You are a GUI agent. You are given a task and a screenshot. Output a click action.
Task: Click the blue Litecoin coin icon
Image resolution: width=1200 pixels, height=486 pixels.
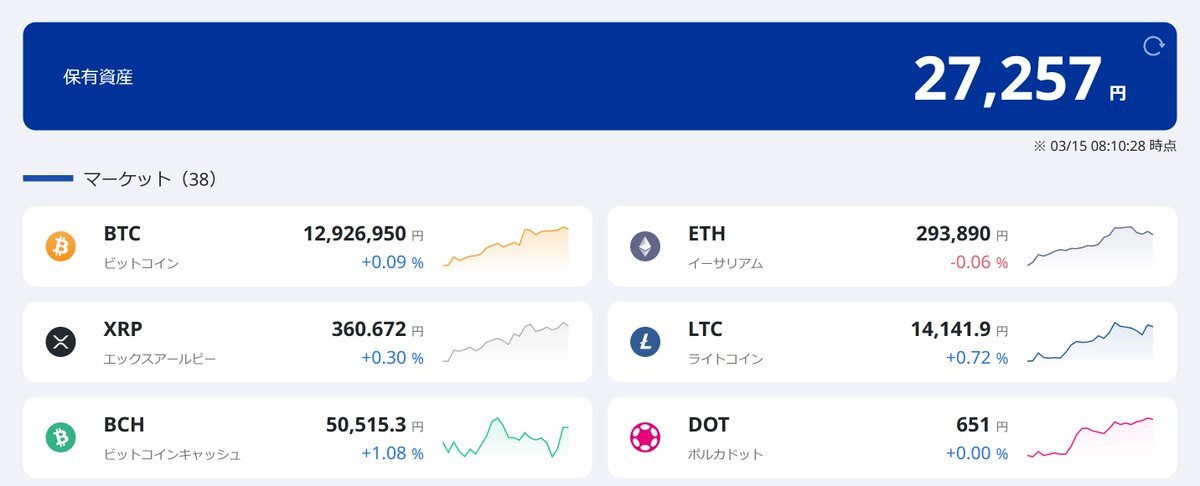(x=645, y=342)
